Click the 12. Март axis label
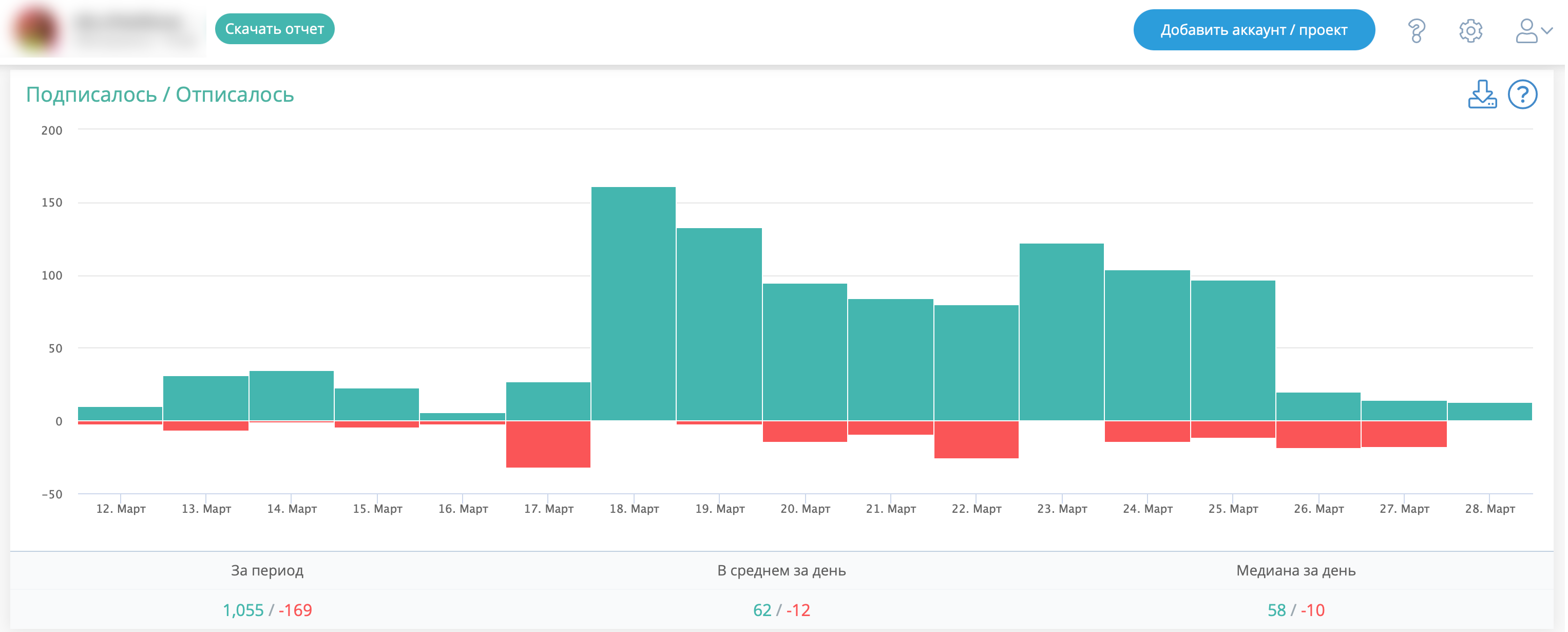The width and height of the screenshot is (1568, 632). tap(121, 508)
